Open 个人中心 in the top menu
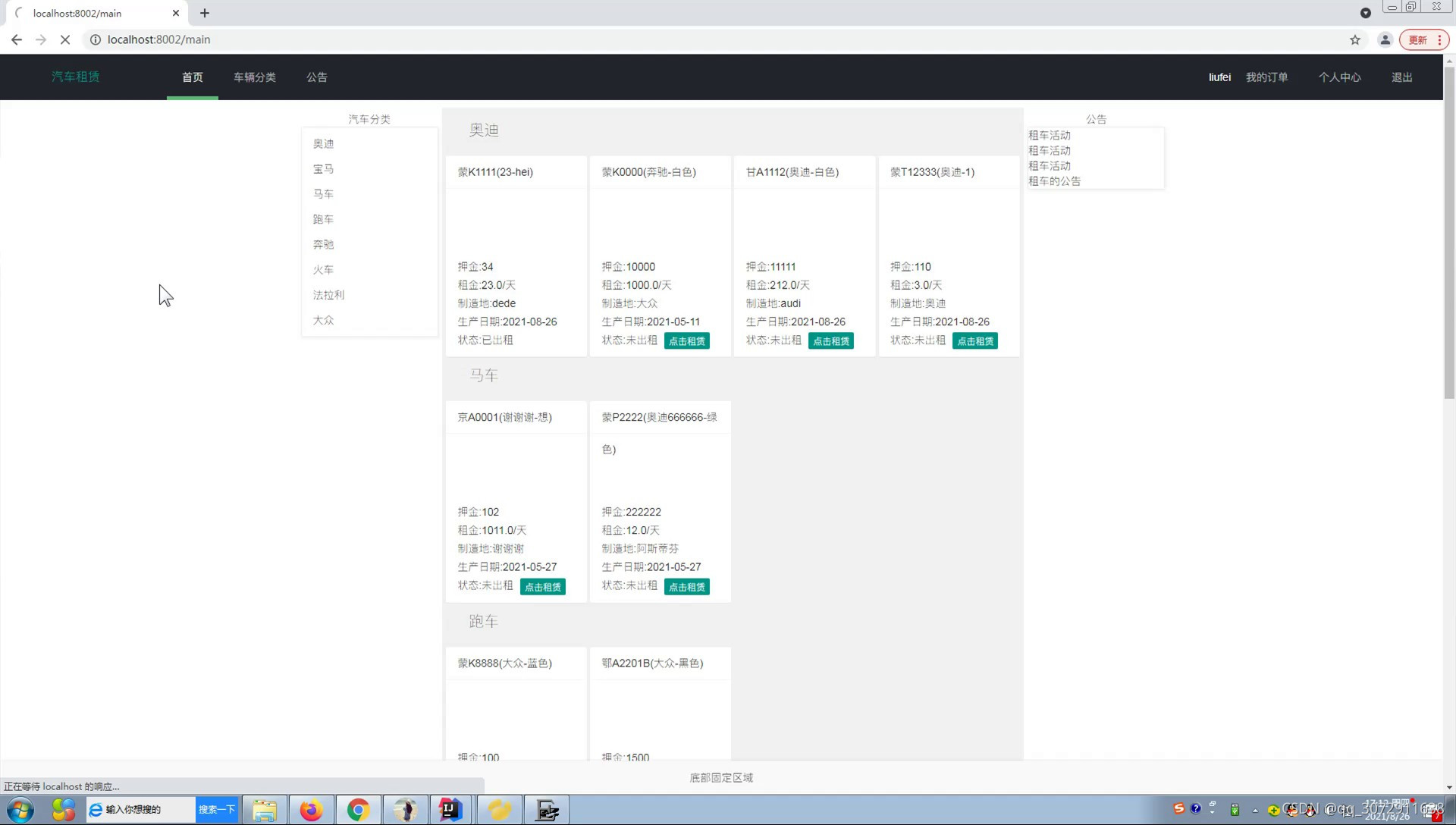 pyautogui.click(x=1339, y=77)
